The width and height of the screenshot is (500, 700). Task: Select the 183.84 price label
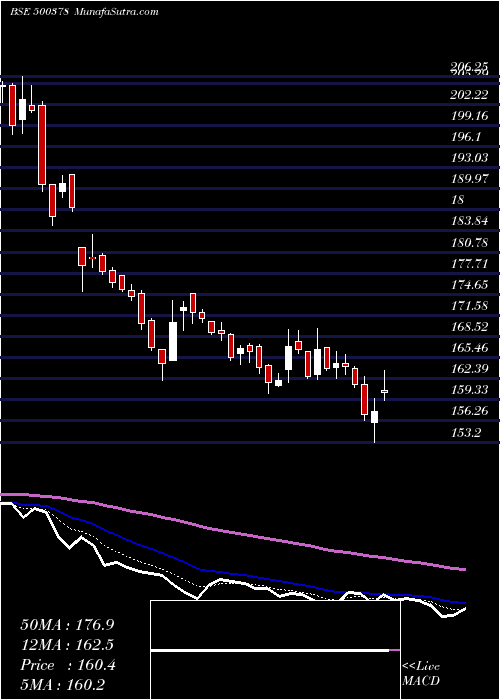point(471,221)
